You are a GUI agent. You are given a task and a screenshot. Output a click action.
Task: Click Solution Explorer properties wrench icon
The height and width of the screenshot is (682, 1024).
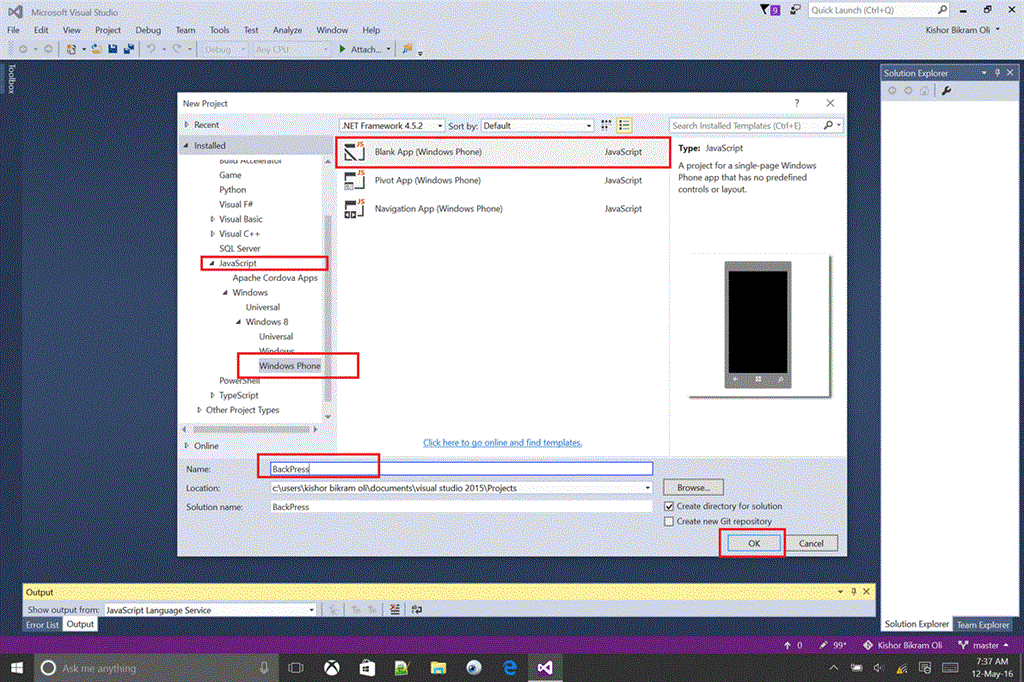[946, 91]
